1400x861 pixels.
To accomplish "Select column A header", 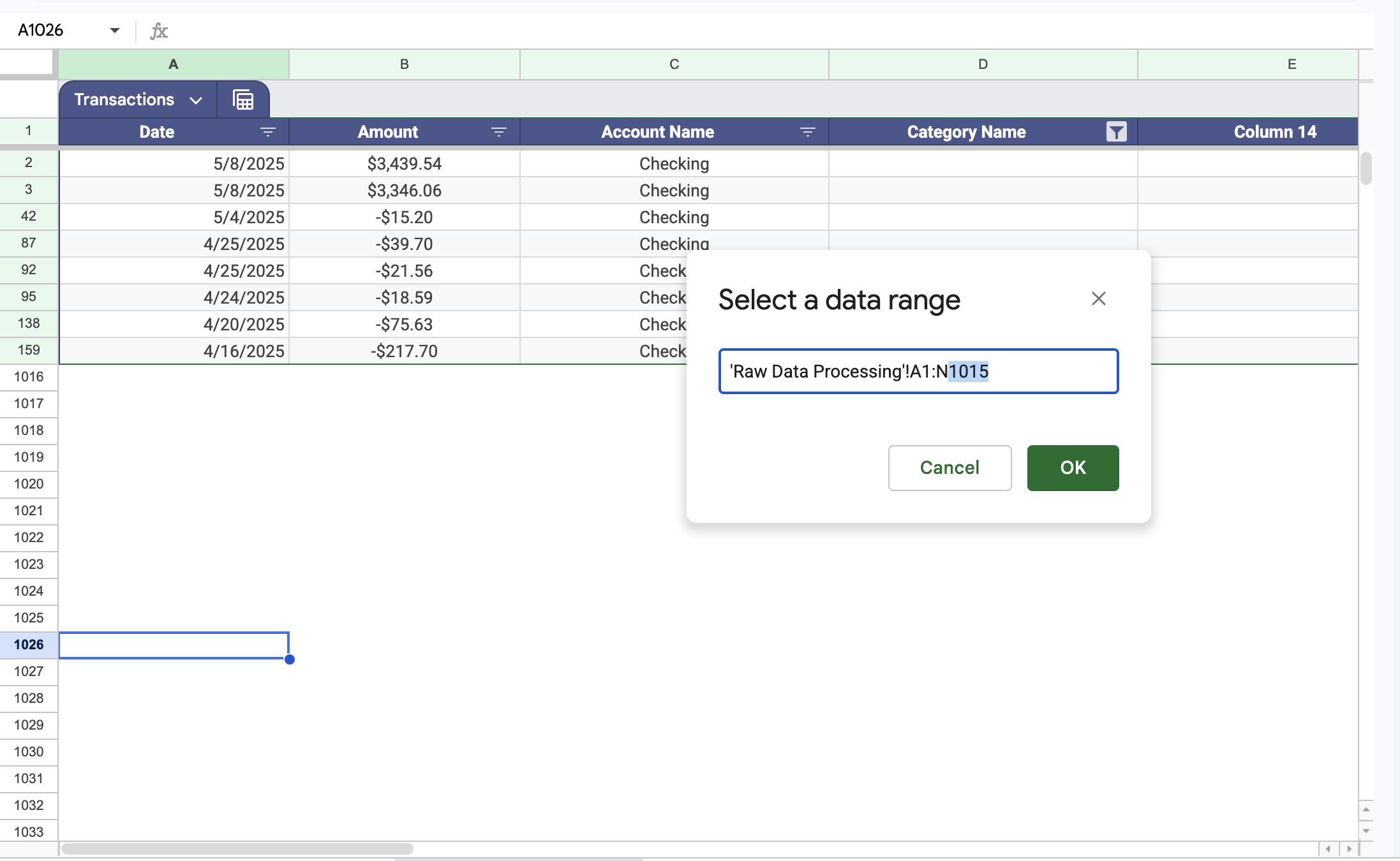I will [x=174, y=64].
